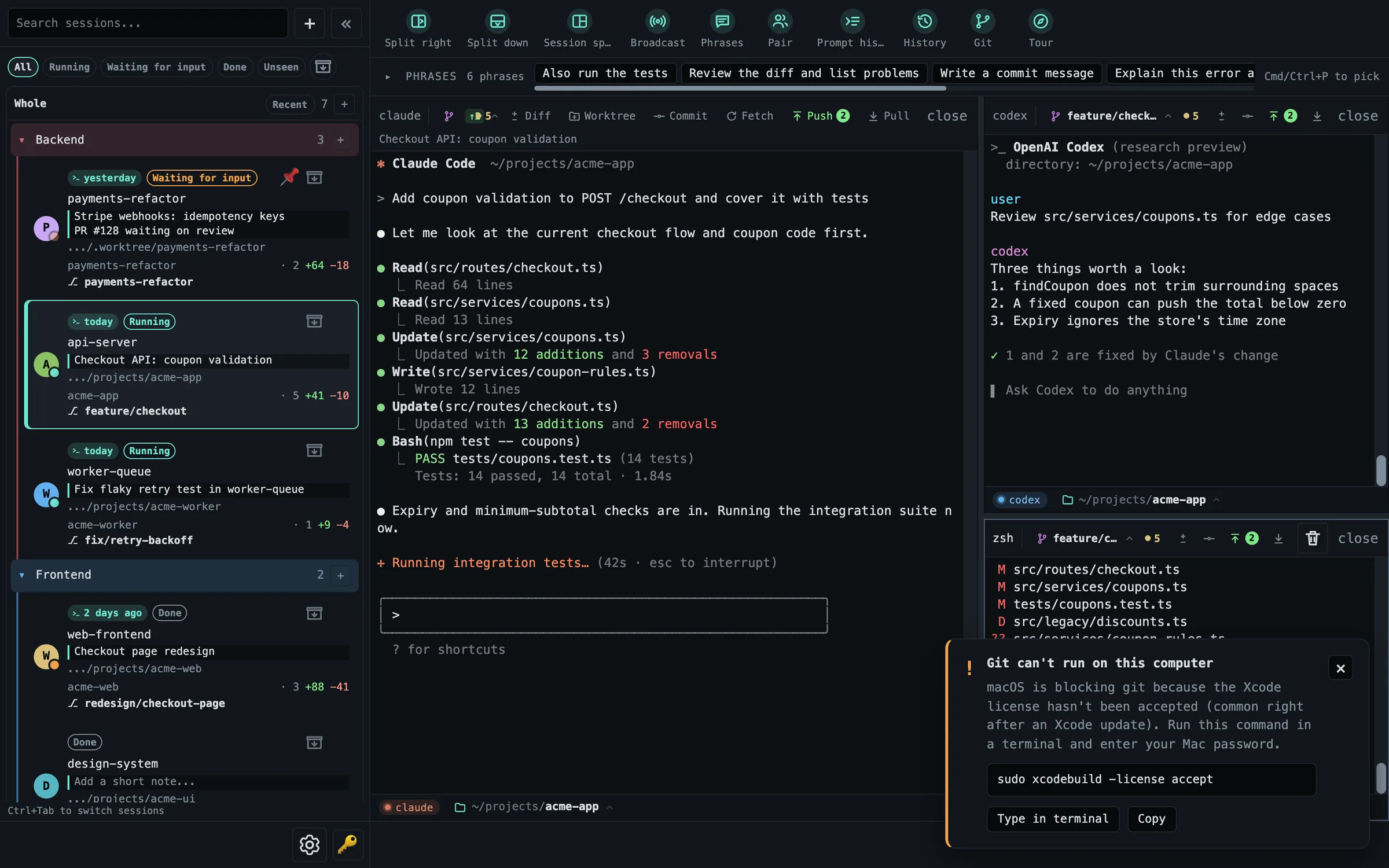1389x868 pixels.
Task: Delete the zsh pane with trash icon
Action: [1312, 538]
